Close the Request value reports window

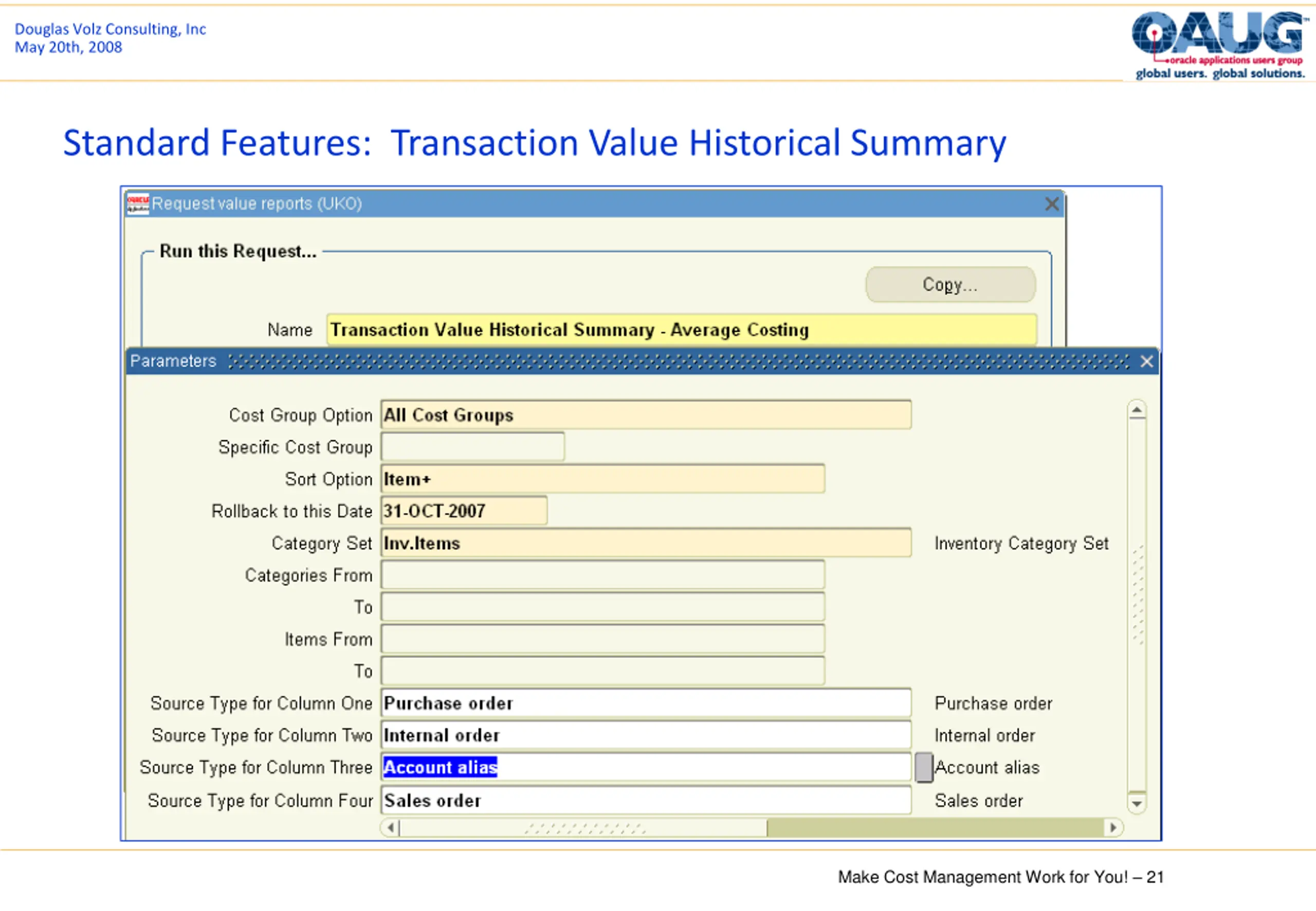[x=1052, y=204]
